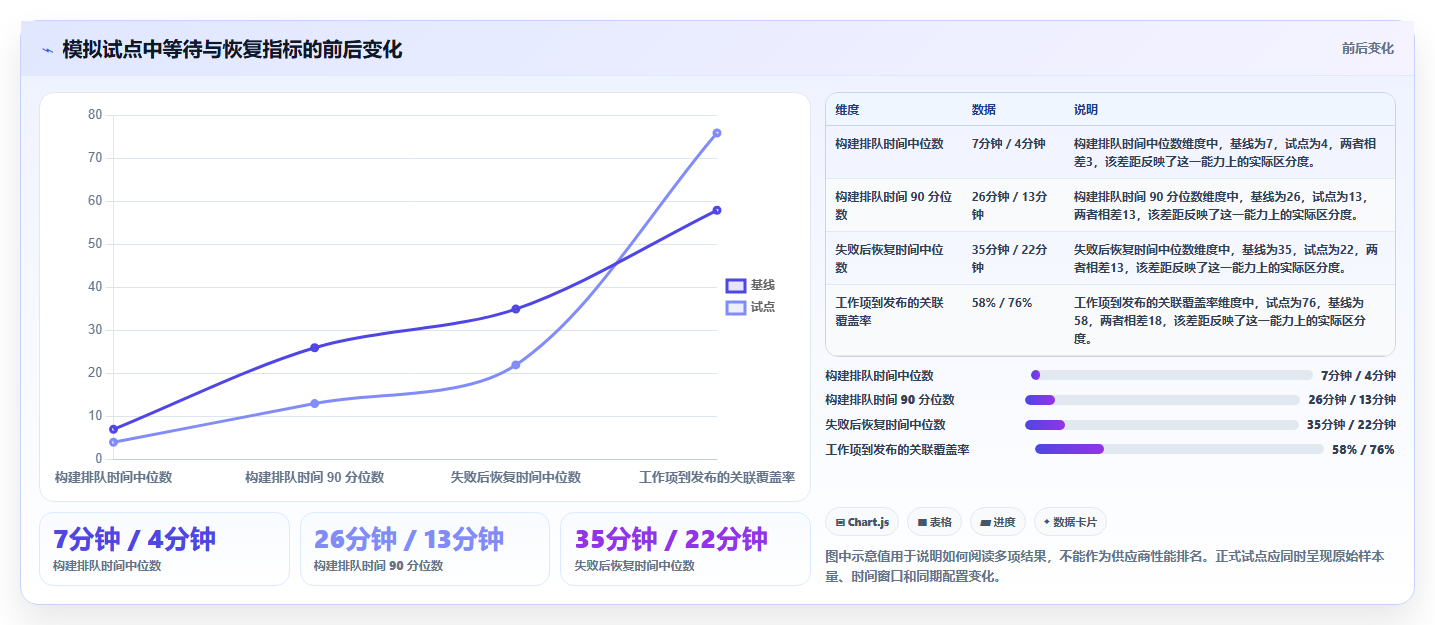Viewport: 1435px width, 625px height.
Task: Click the icon in the Chart.js chip
Action: coord(840,522)
